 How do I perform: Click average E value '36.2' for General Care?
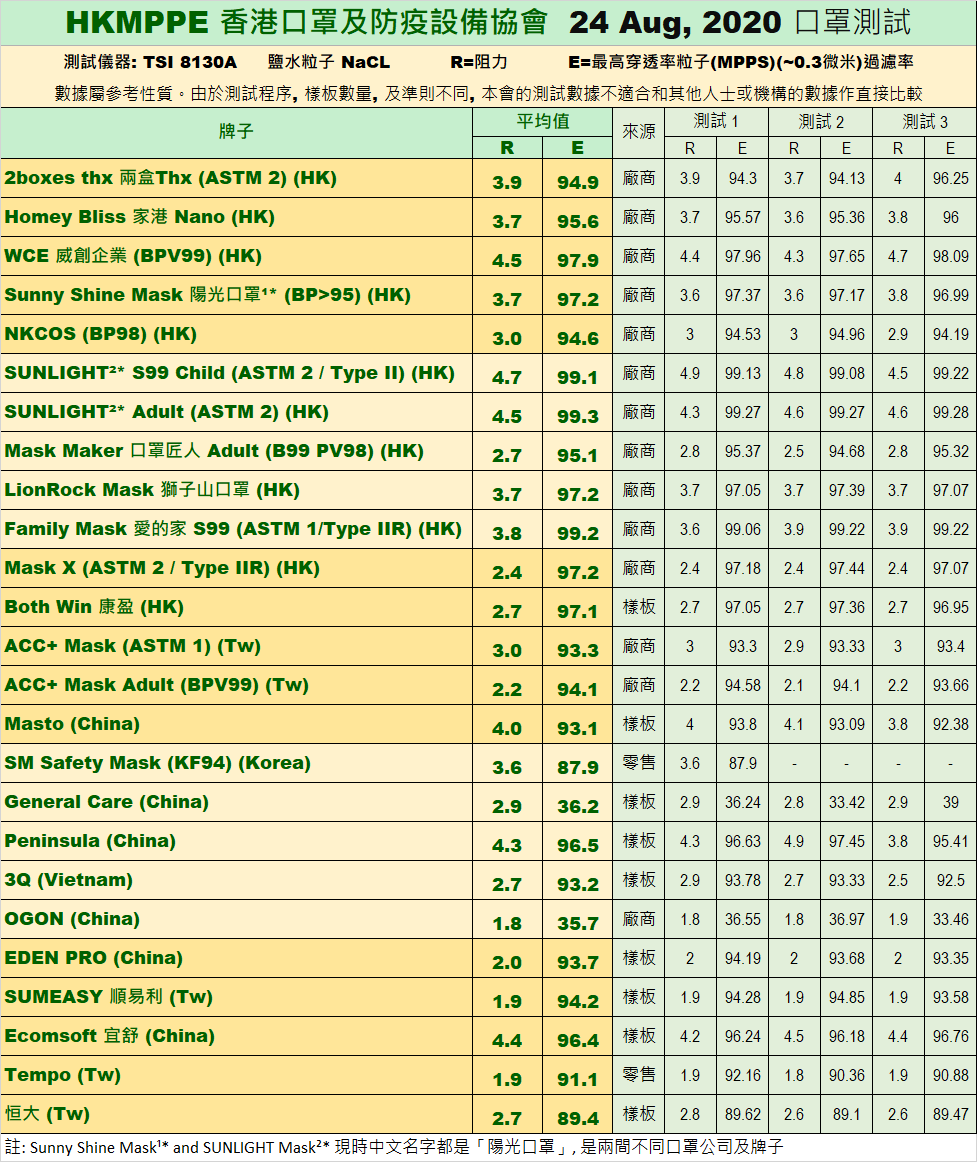[x=577, y=806]
